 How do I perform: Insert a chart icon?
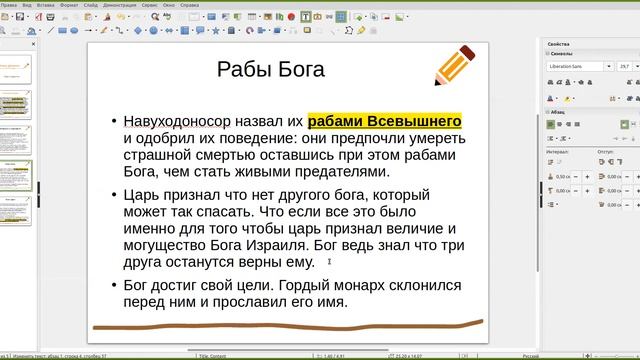click(280, 17)
